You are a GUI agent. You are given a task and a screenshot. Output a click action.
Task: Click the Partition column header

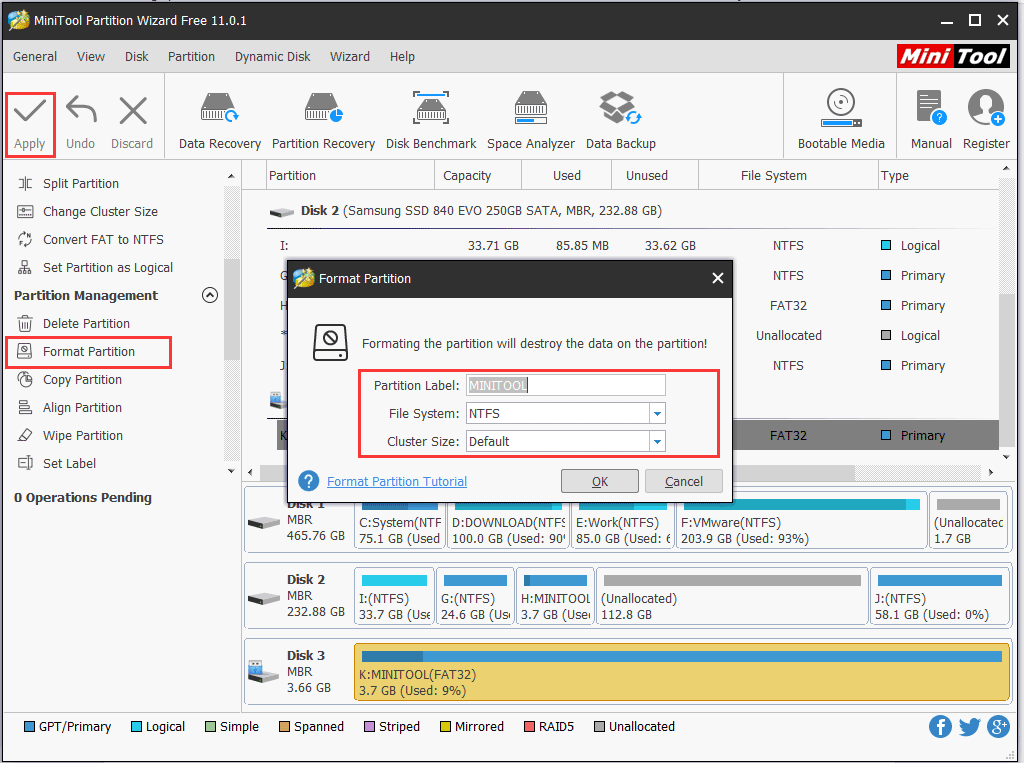pyautogui.click(x=351, y=176)
